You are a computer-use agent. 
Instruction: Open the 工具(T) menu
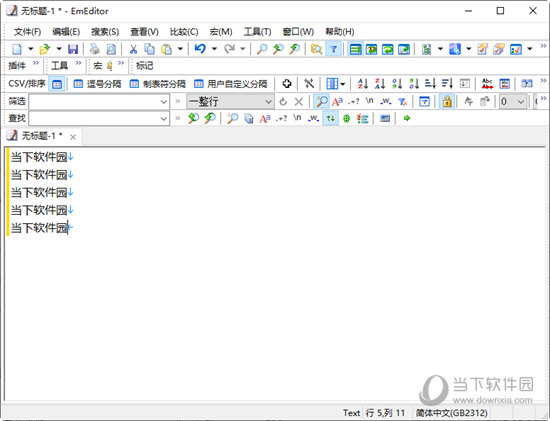257,32
